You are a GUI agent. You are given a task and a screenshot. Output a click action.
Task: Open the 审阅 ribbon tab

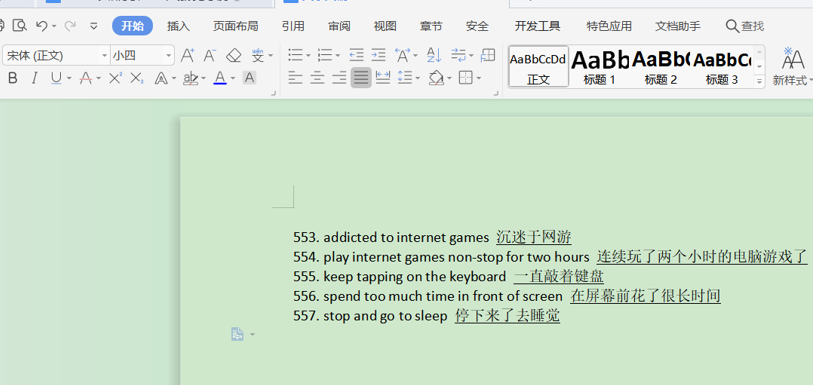pyautogui.click(x=339, y=26)
